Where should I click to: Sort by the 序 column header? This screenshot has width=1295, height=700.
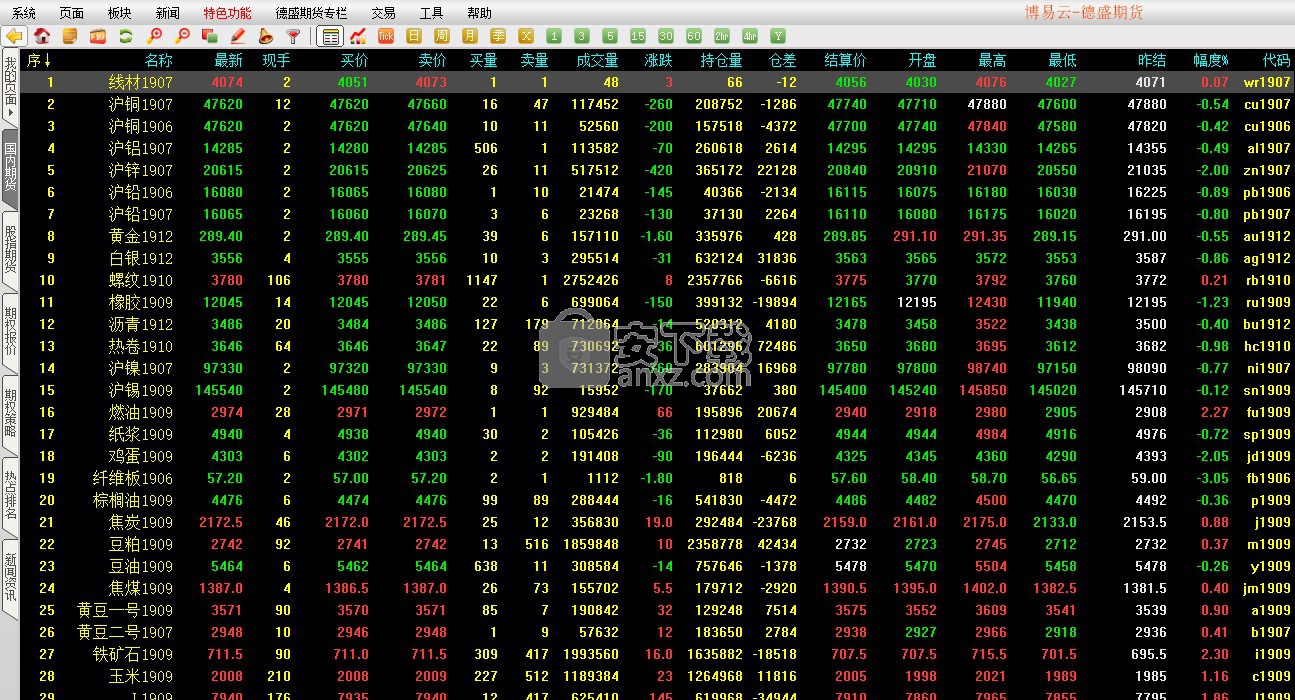[39, 60]
